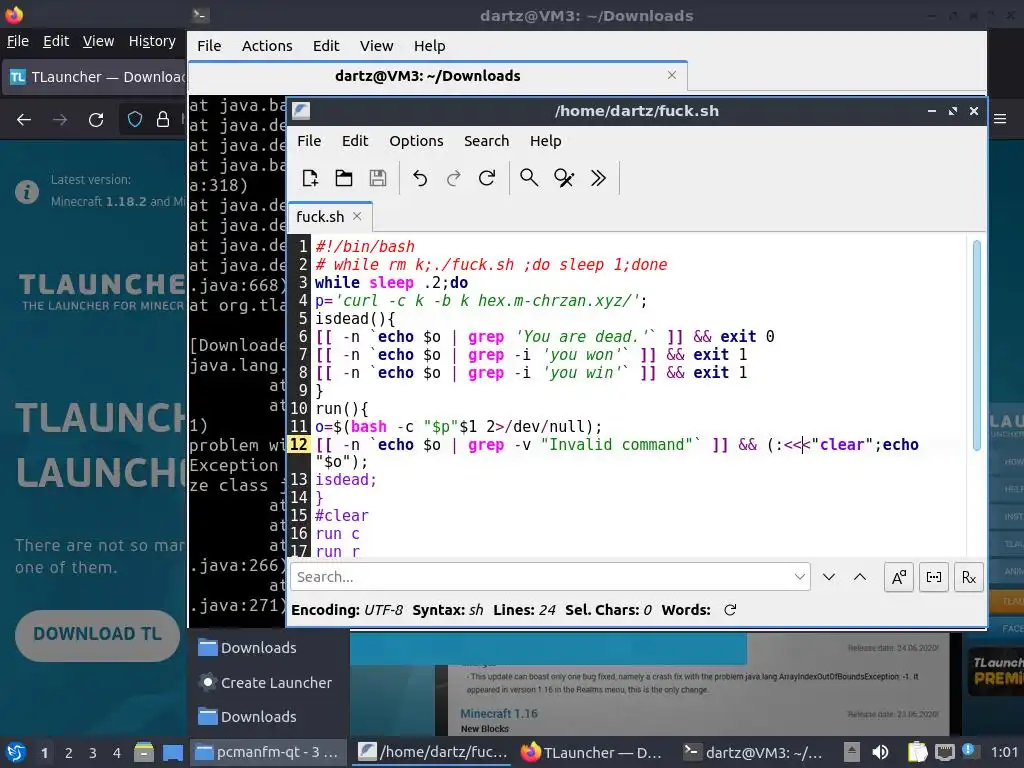Image resolution: width=1024 pixels, height=768 pixels.
Task: Open the terminal's Edit menu
Action: click(326, 46)
